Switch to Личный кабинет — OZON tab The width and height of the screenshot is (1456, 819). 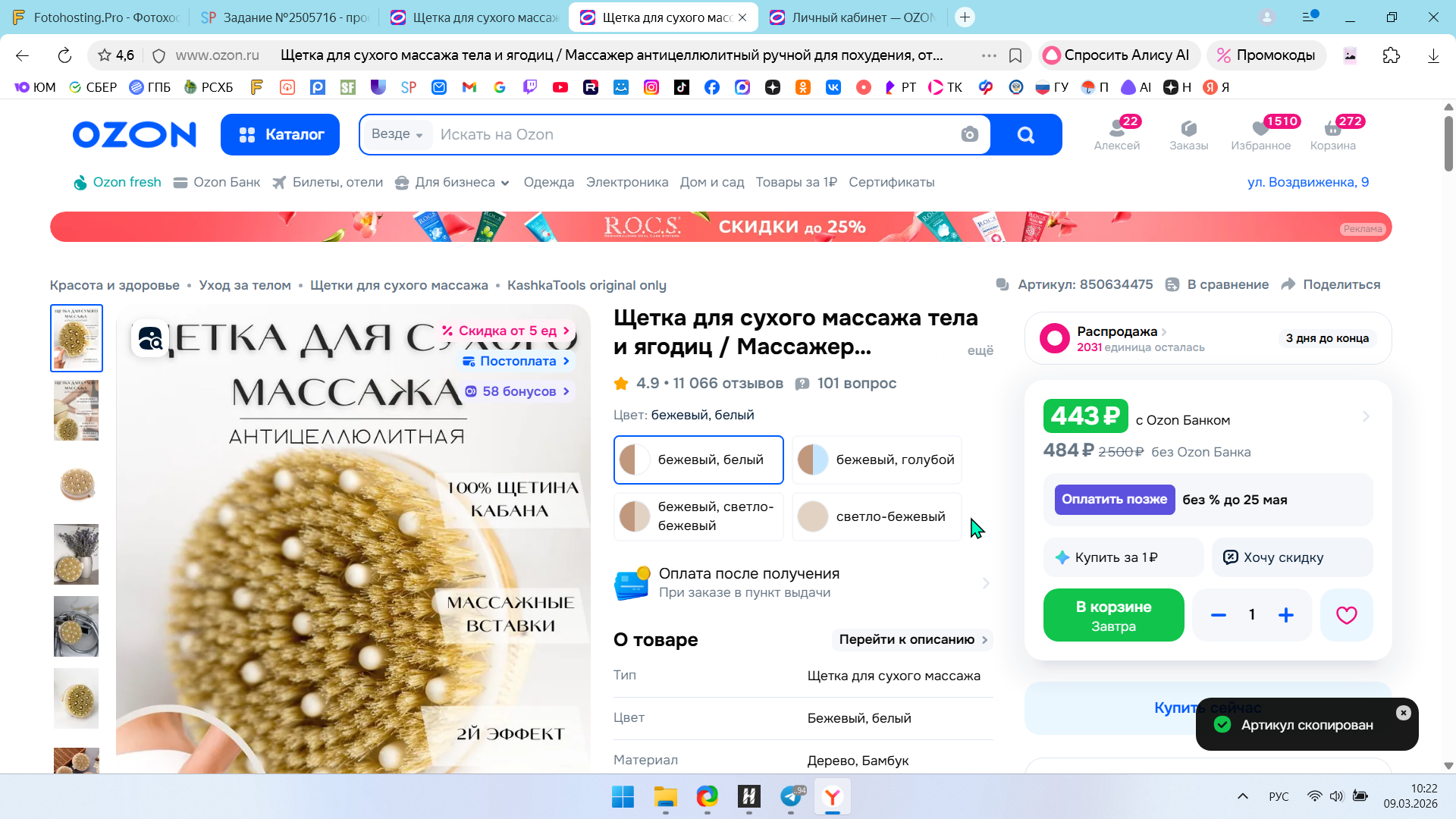coord(853,17)
